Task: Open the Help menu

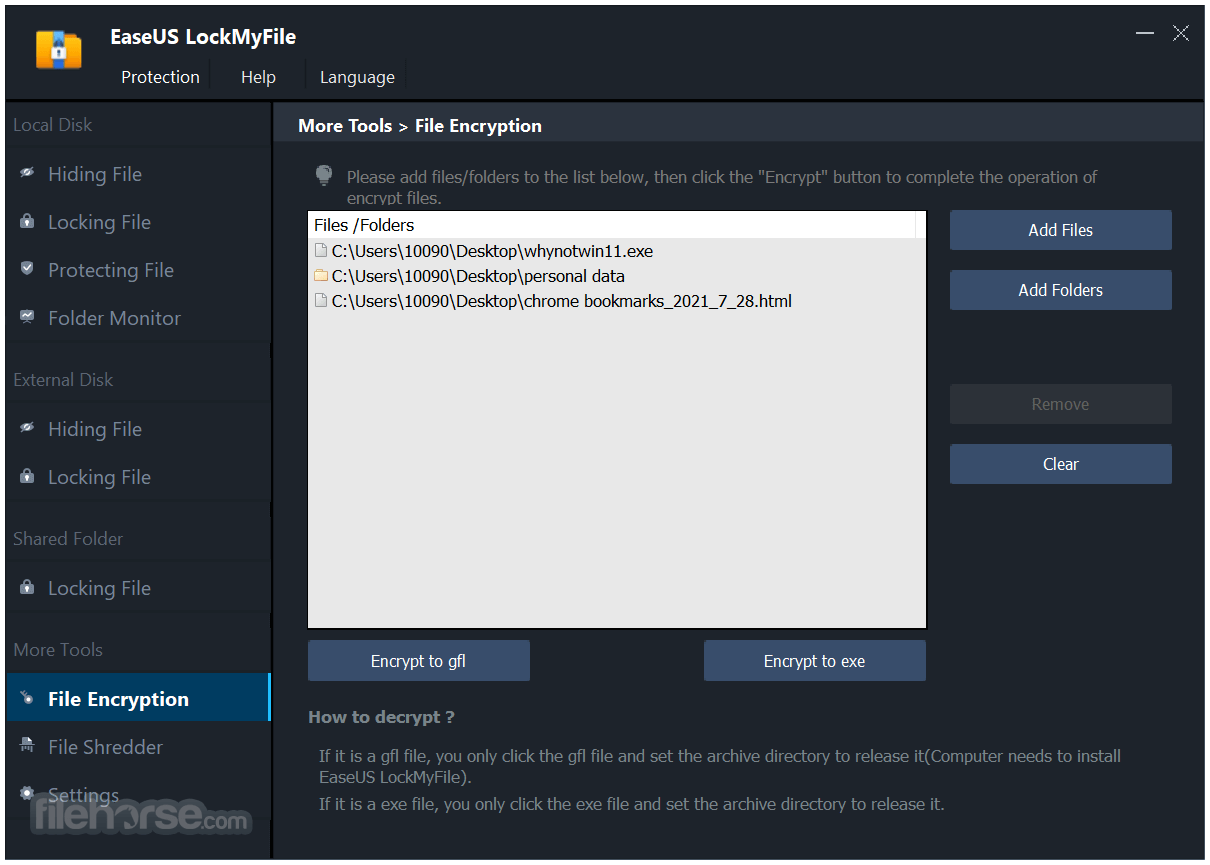Action: 258,77
